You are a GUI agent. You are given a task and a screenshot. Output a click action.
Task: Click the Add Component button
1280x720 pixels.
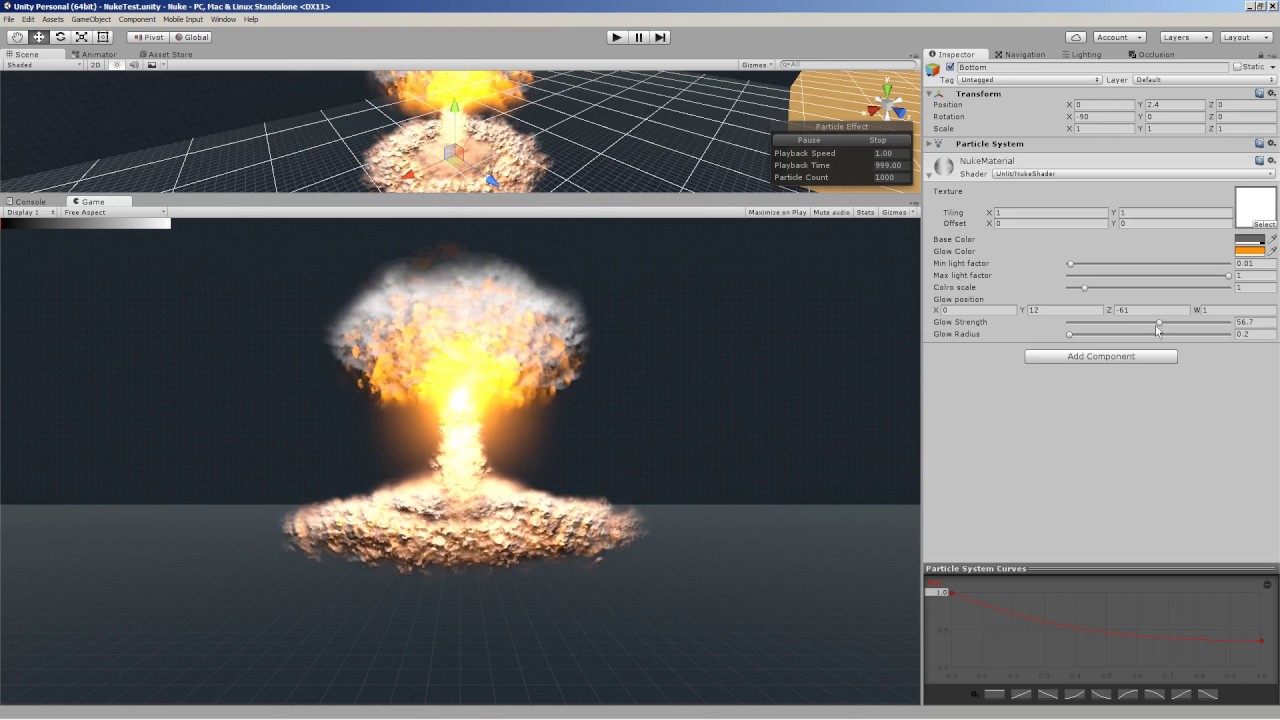pos(1100,356)
